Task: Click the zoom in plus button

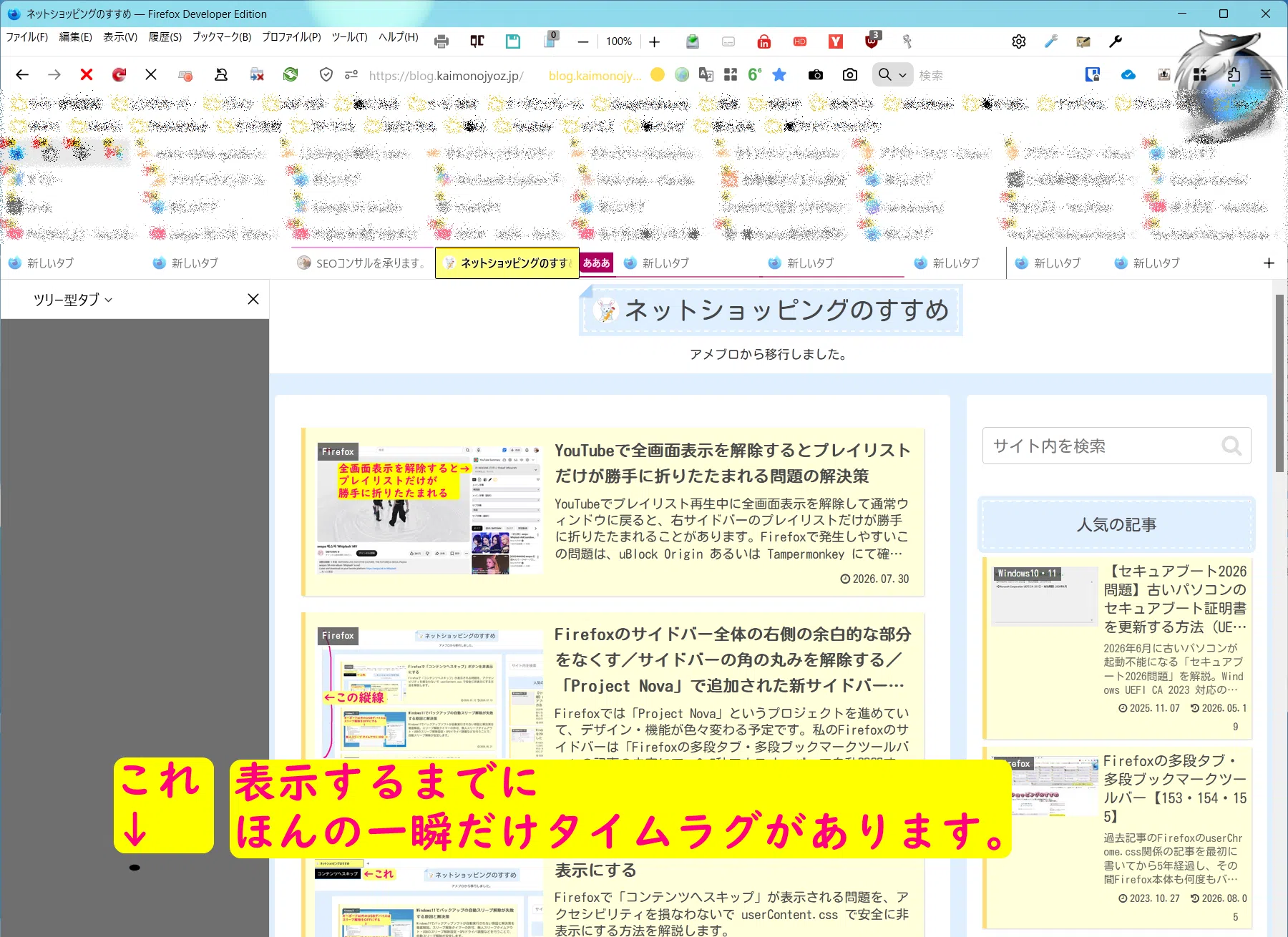Action: click(654, 41)
